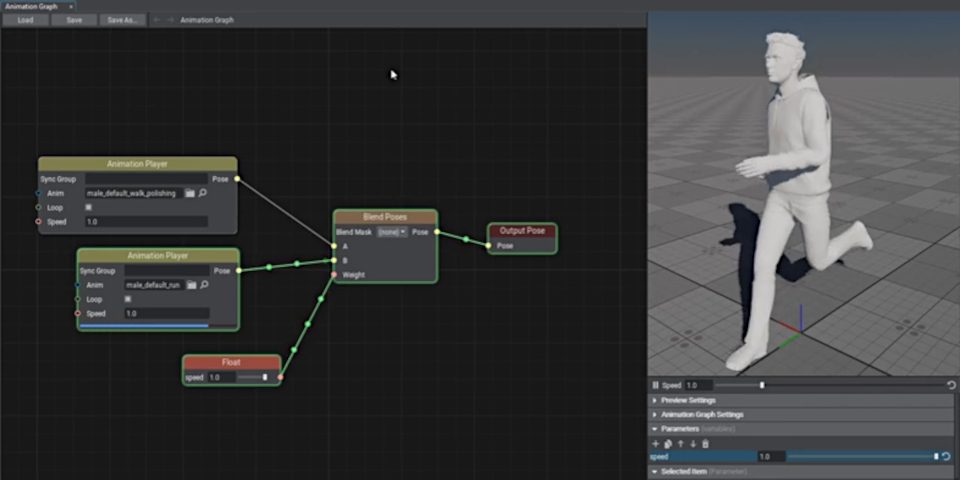Viewport: 960px width, 480px height.
Task: Delete parameter using trash icon
Action: (x=705, y=443)
